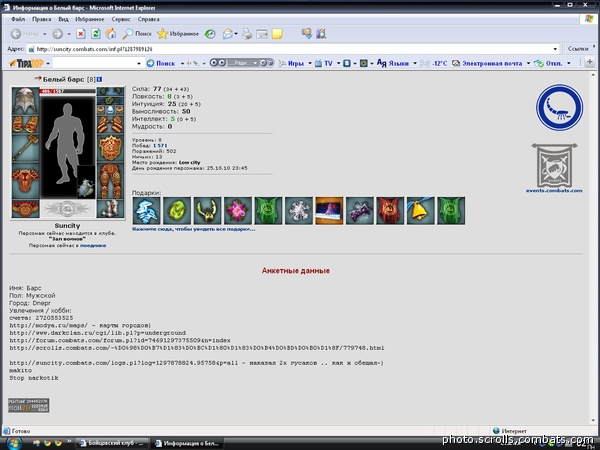Click the red banner gift
600x450 pixels.
click(x=390, y=211)
